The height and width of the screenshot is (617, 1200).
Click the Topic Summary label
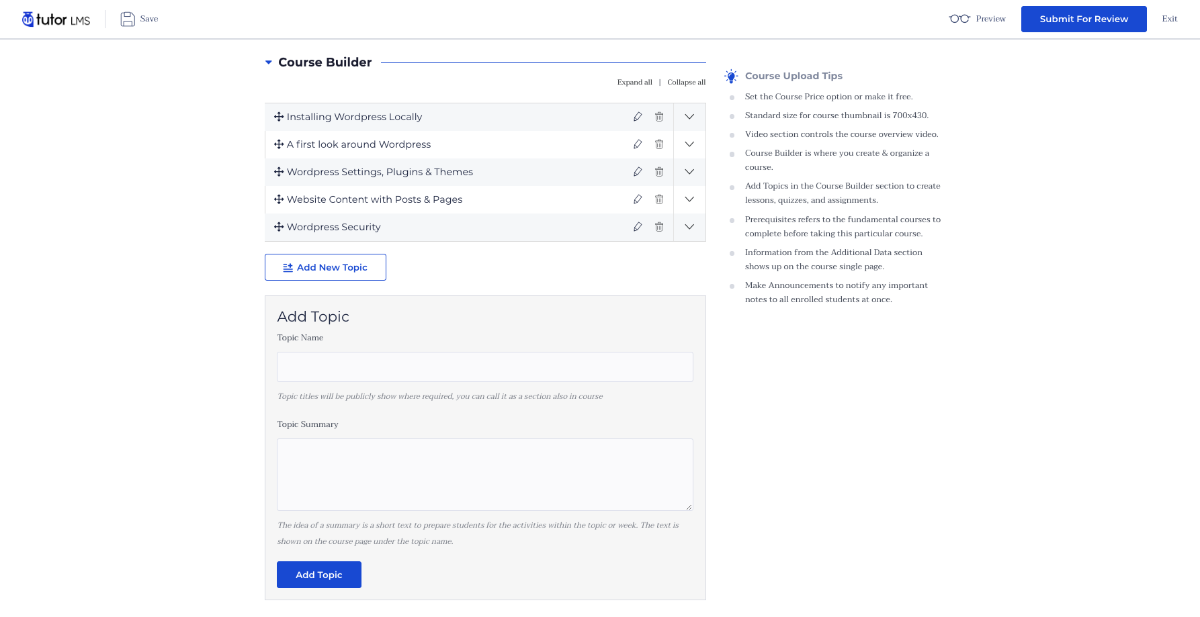308,424
